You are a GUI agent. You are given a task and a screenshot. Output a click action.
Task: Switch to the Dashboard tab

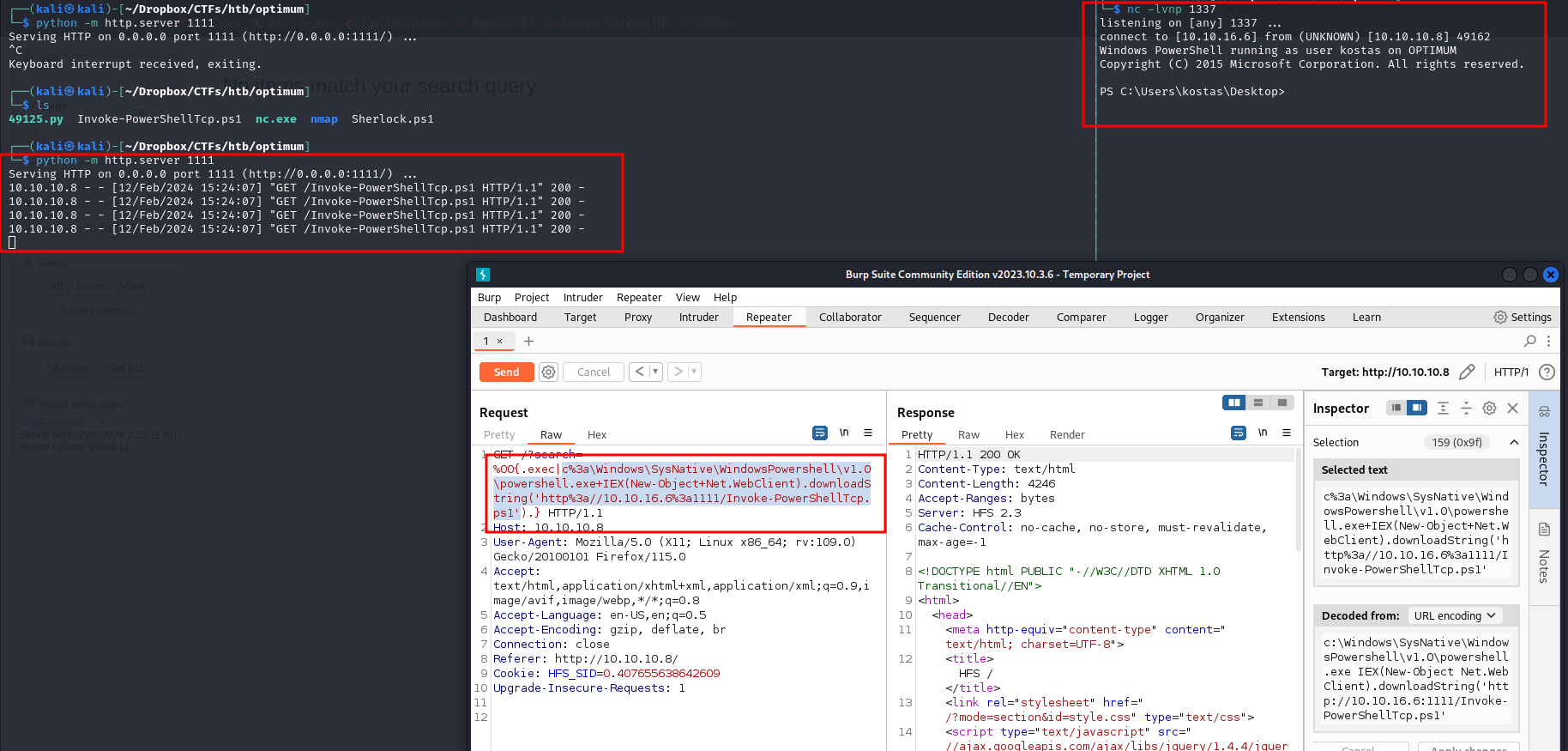510,317
